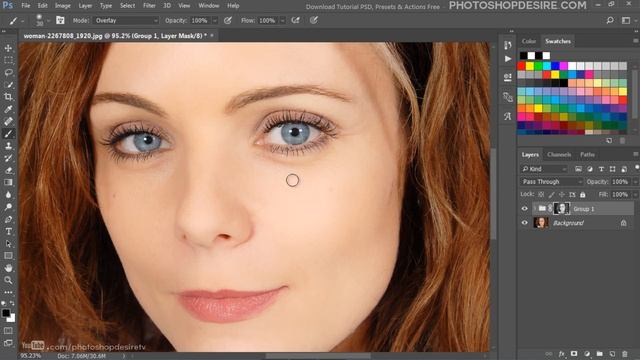
Task: Toggle the pixel layer filter
Action: pos(578,169)
